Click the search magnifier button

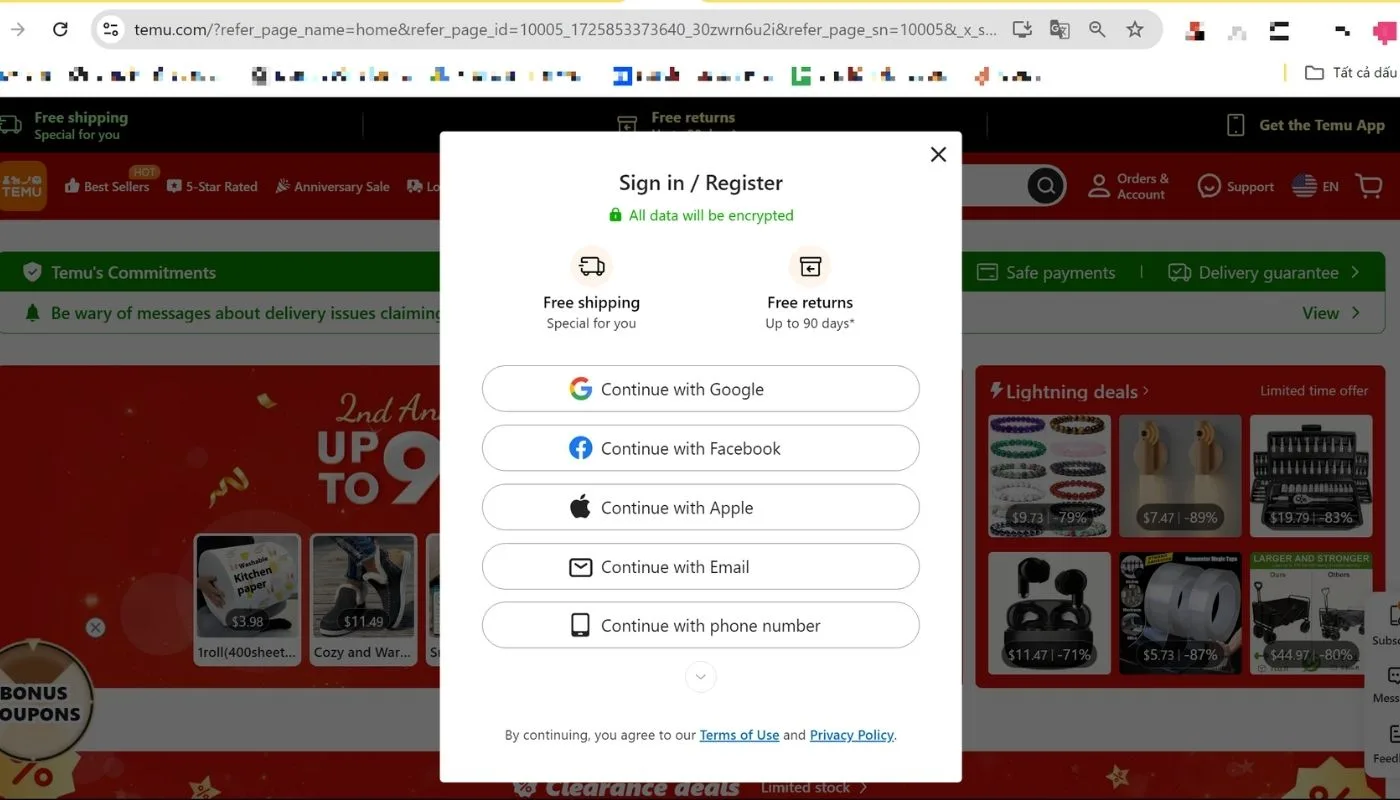coord(1046,185)
